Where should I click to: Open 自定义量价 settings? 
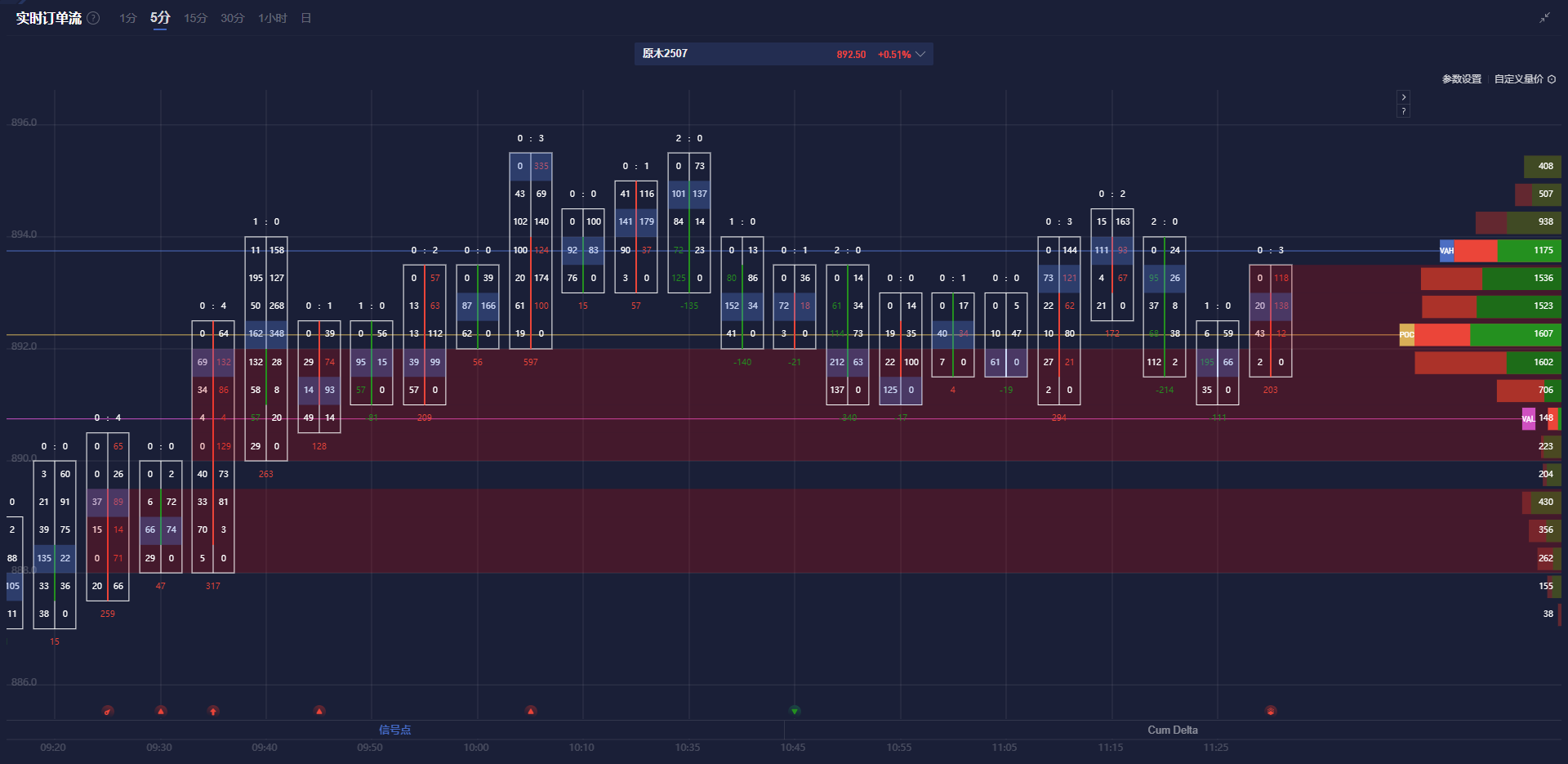point(1517,78)
